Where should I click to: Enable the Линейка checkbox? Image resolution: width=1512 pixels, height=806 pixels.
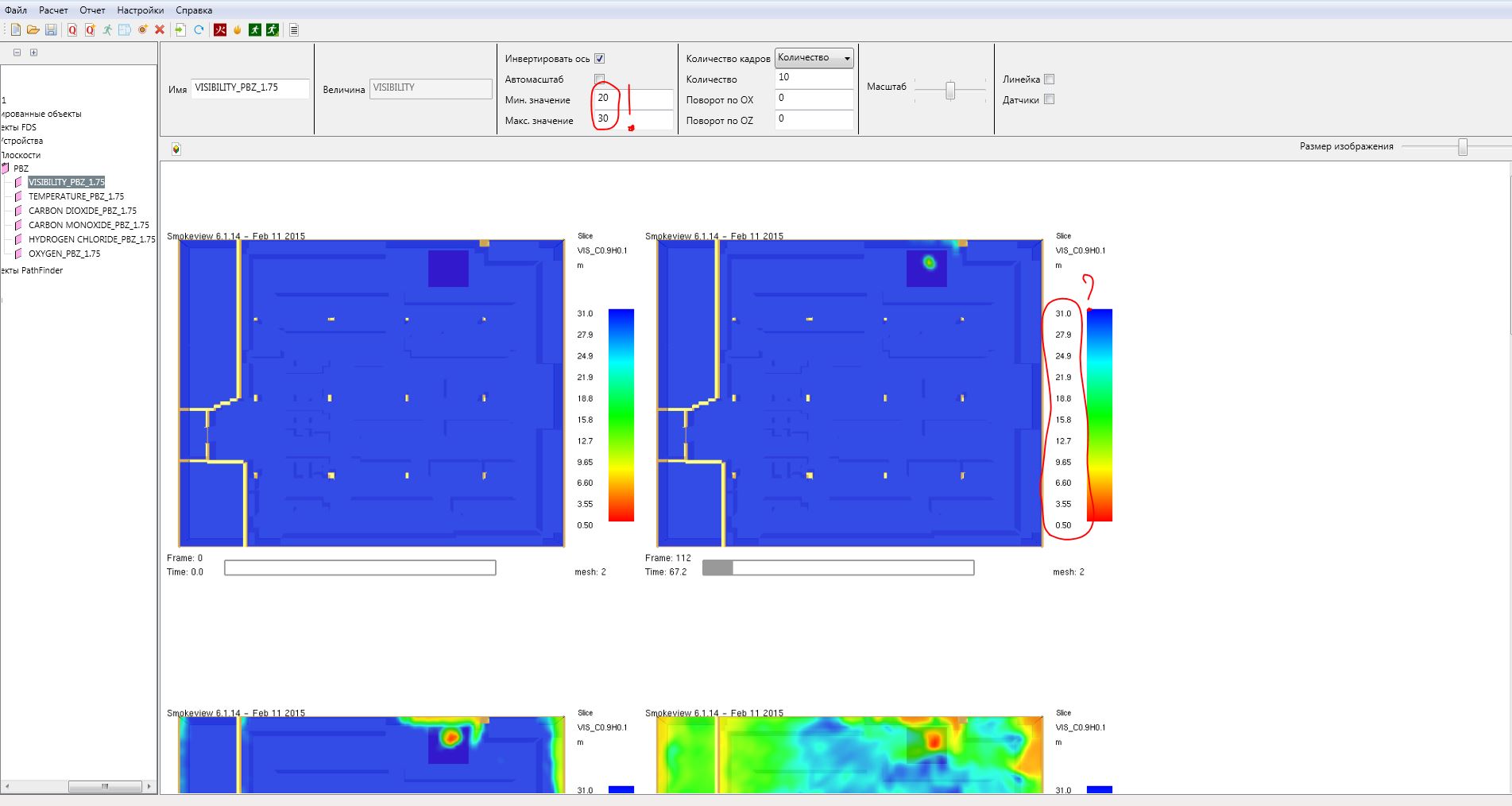coord(1050,79)
